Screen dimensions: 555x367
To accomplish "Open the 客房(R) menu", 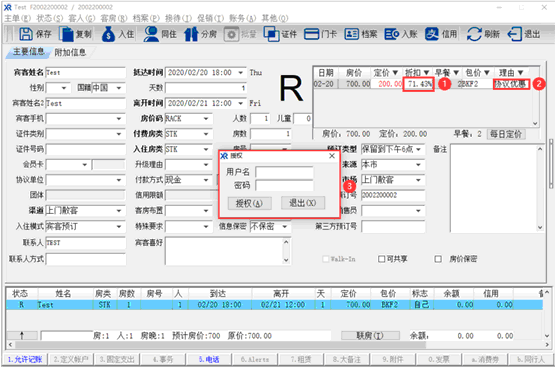I will point(114,18).
